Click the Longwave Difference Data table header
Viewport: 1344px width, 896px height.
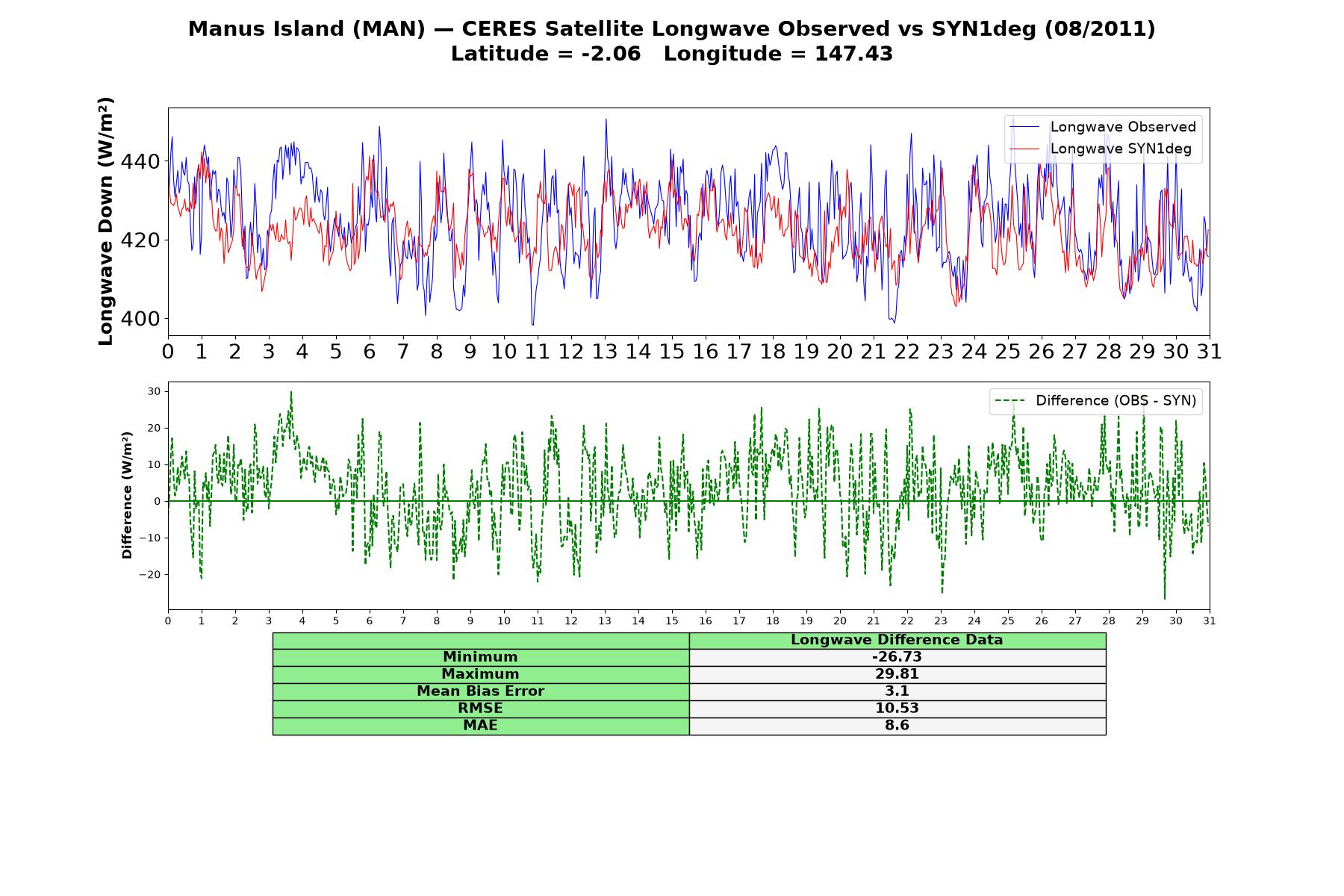pos(897,640)
